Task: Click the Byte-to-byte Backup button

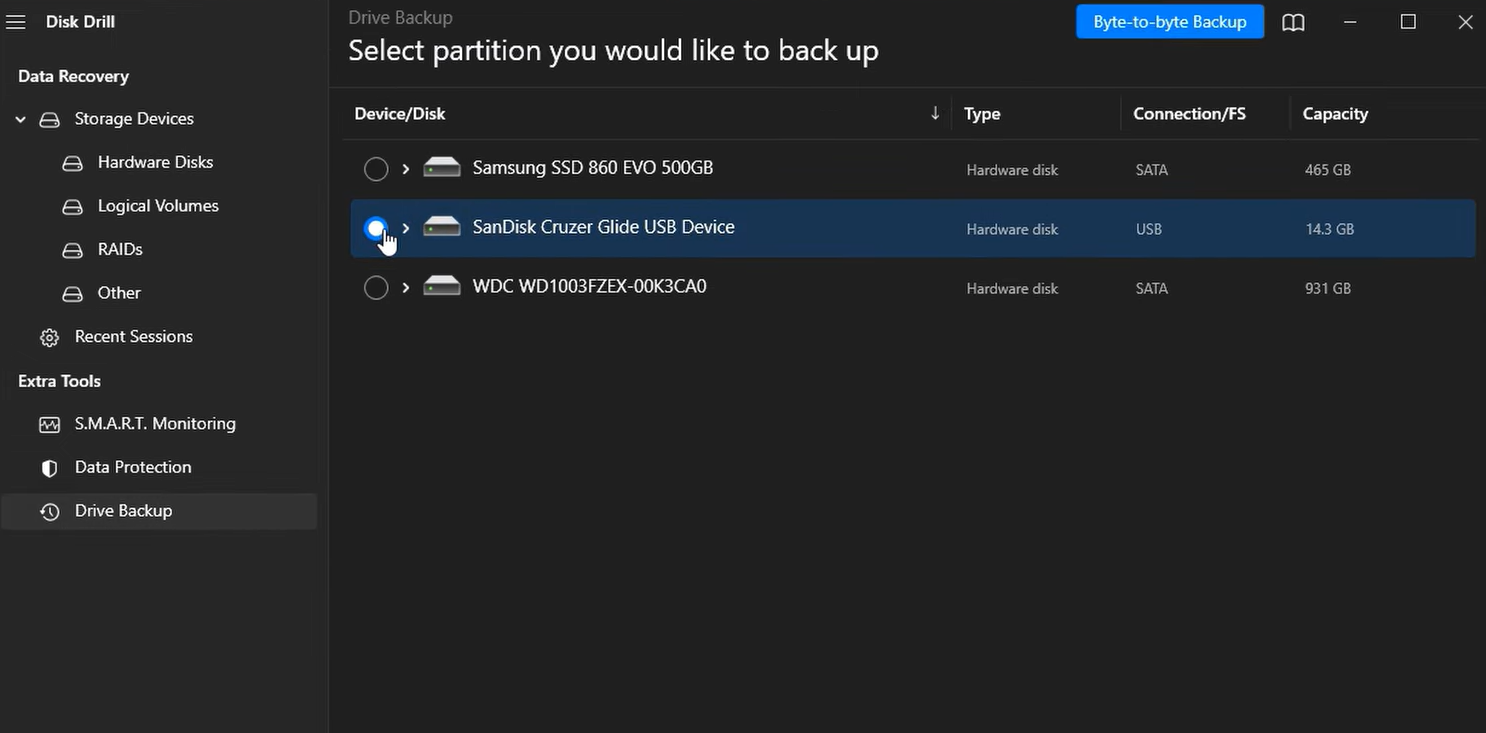Action: pos(1170,22)
